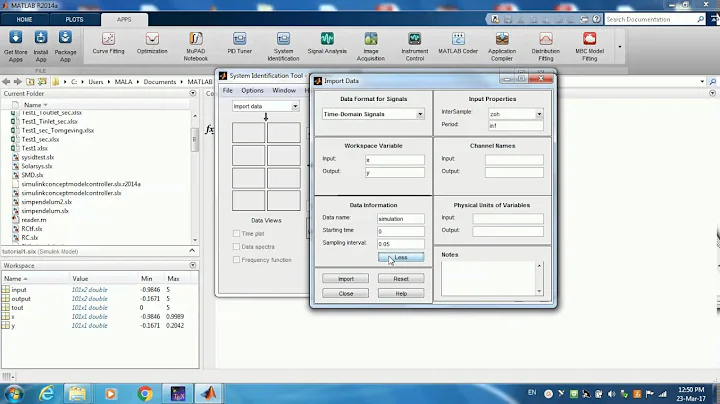Open the Application Compiler app

click(502, 46)
